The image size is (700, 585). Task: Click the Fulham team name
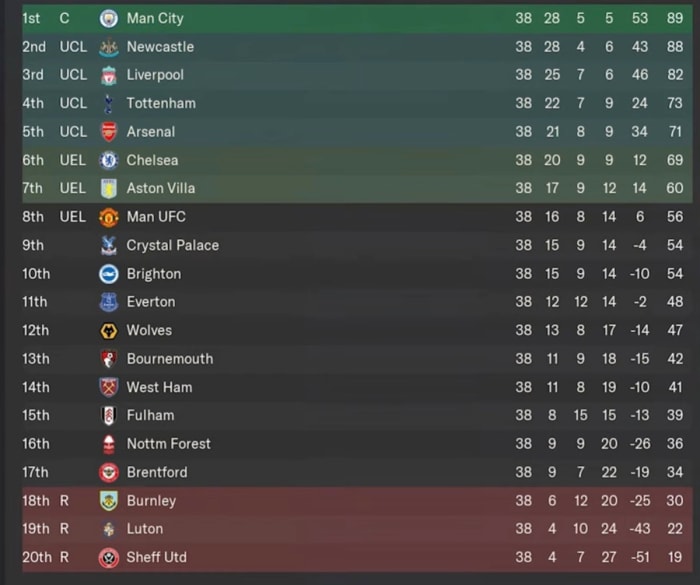[x=150, y=415]
